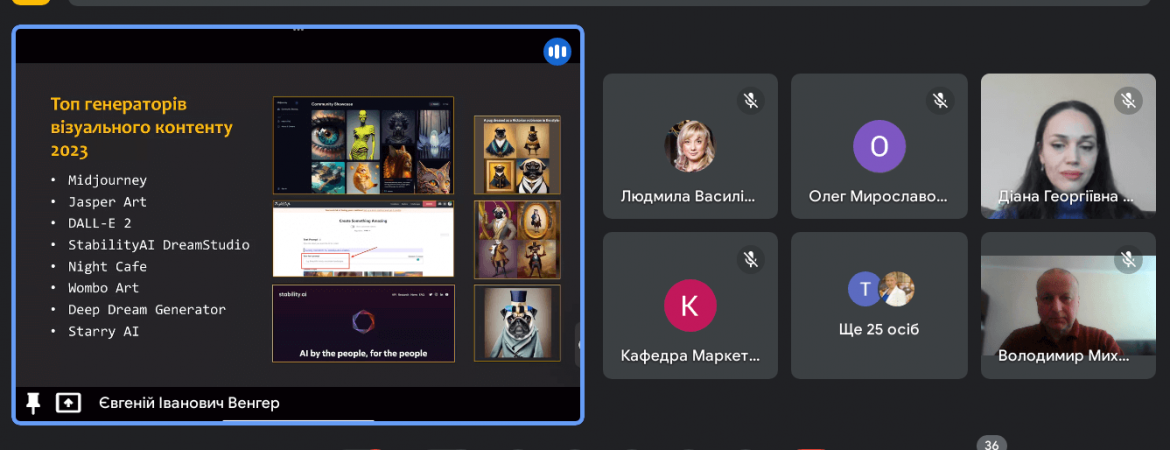Click the stacked avatars above 'Ще 25 осіб'

(880, 290)
